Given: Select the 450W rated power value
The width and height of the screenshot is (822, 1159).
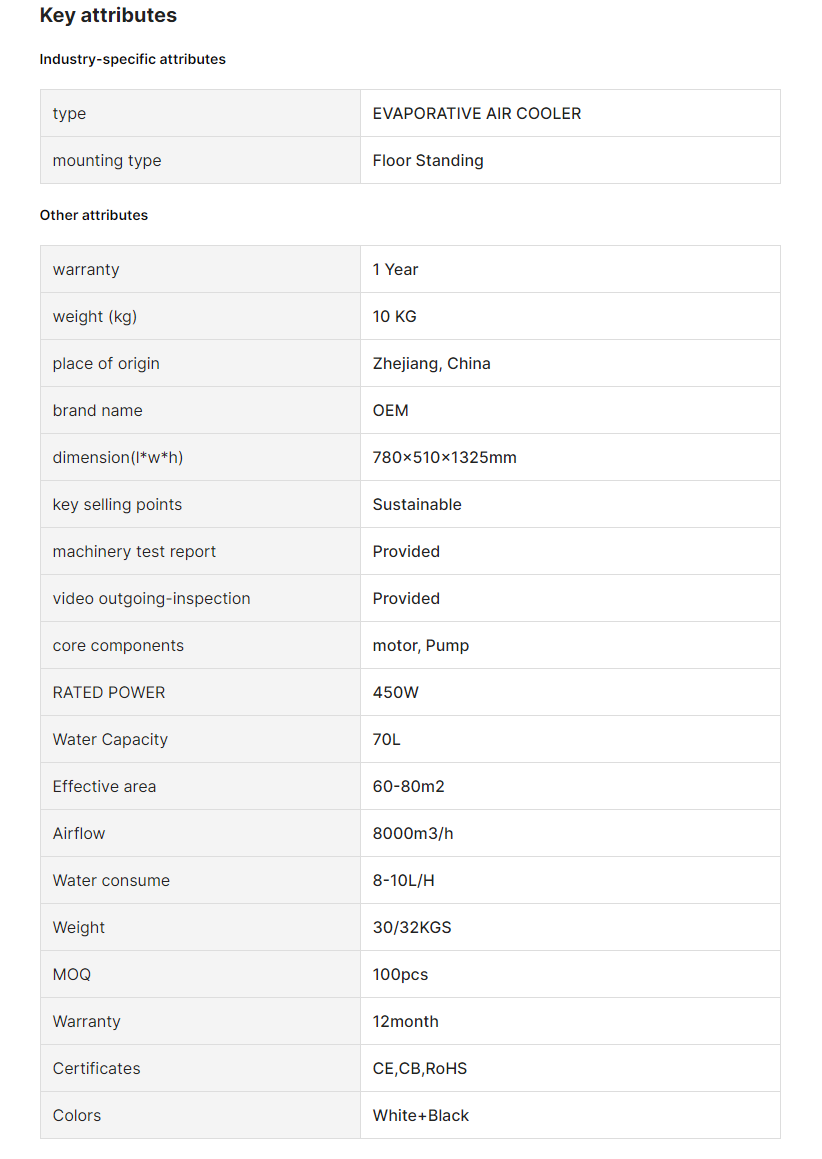Looking at the screenshot, I should [x=395, y=693].
